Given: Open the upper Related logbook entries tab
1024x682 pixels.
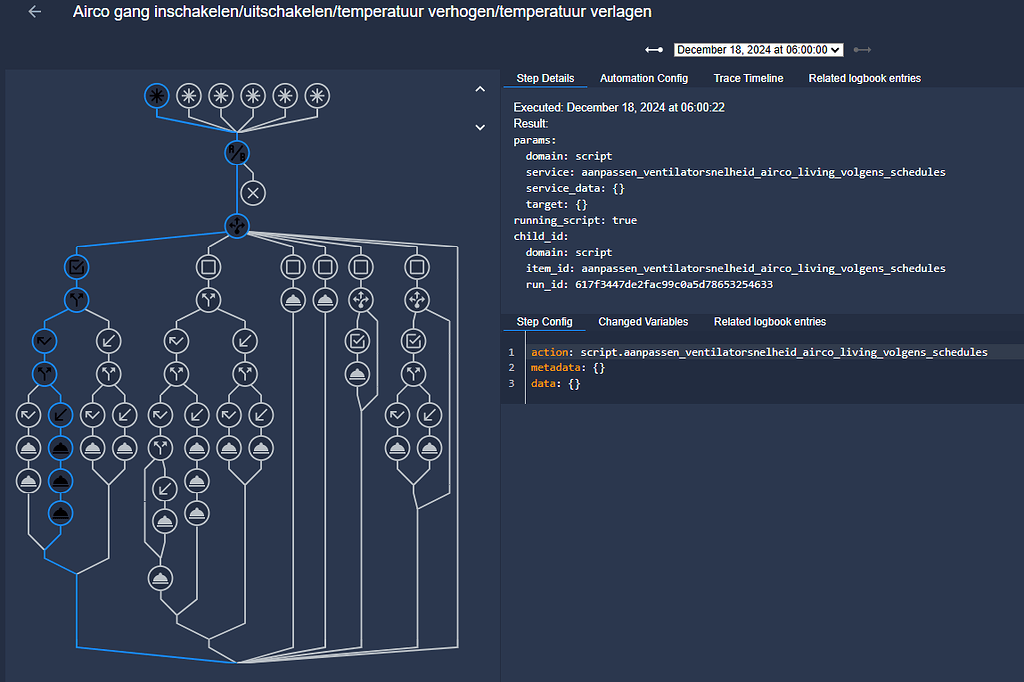Looking at the screenshot, I should (864, 78).
